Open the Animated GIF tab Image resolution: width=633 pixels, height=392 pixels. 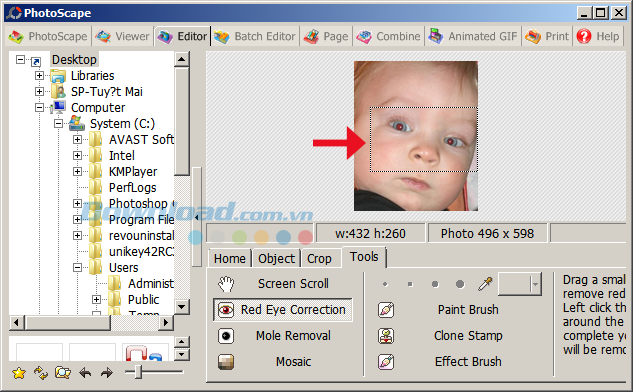click(473, 37)
